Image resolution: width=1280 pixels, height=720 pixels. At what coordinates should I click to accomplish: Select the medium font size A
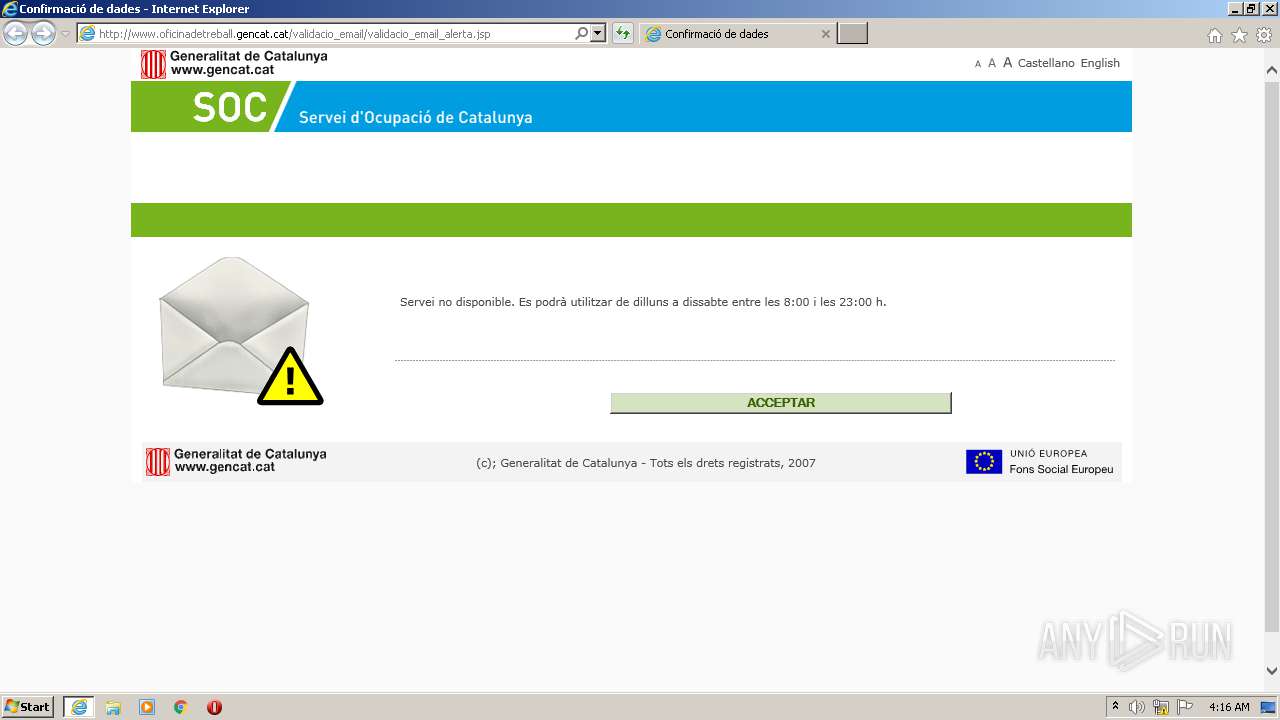992,63
